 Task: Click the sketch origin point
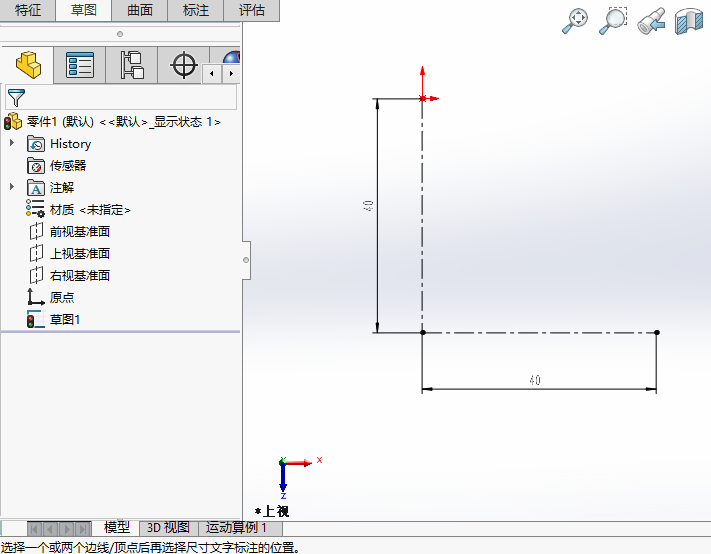click(x=423, y=98)
